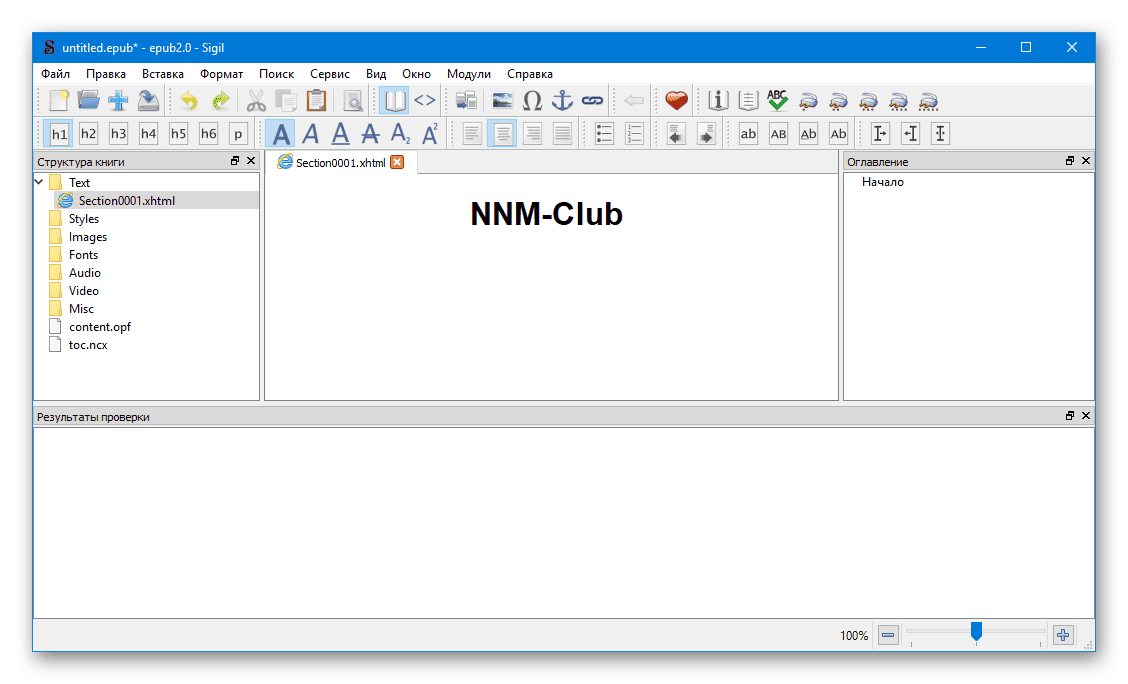Open the Правка menu
Image resolution: width=1128 pixels, height=684 pixels.
tap(106, 74)
